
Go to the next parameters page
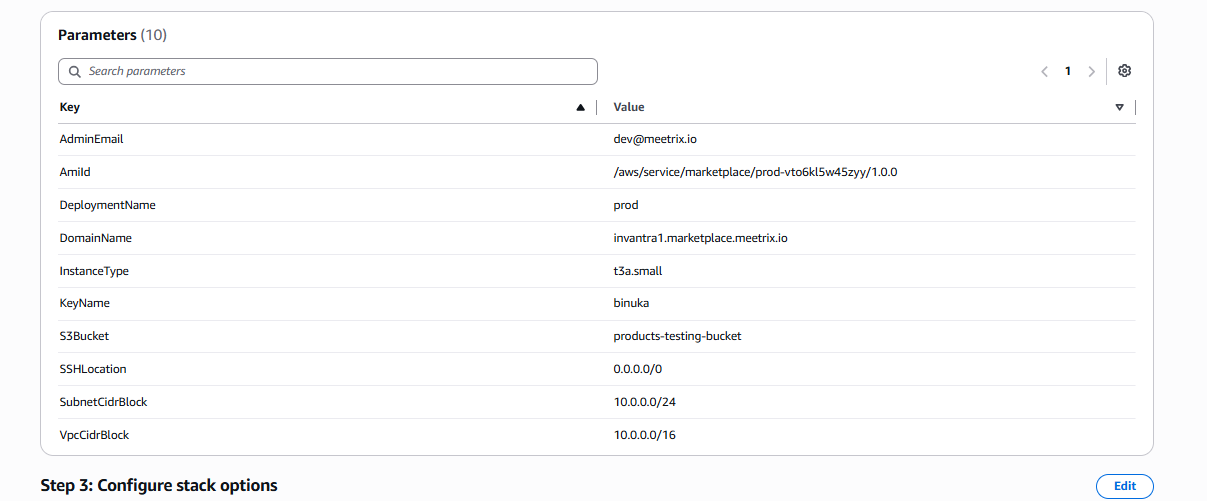pos(1091,71)
